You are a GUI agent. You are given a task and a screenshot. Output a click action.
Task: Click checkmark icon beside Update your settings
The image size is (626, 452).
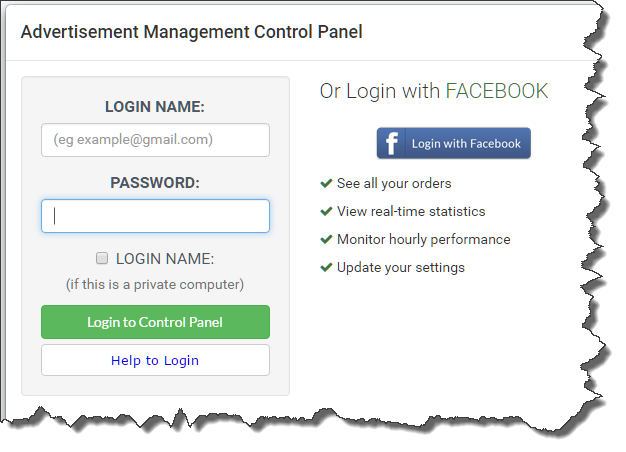coord(326,267)
